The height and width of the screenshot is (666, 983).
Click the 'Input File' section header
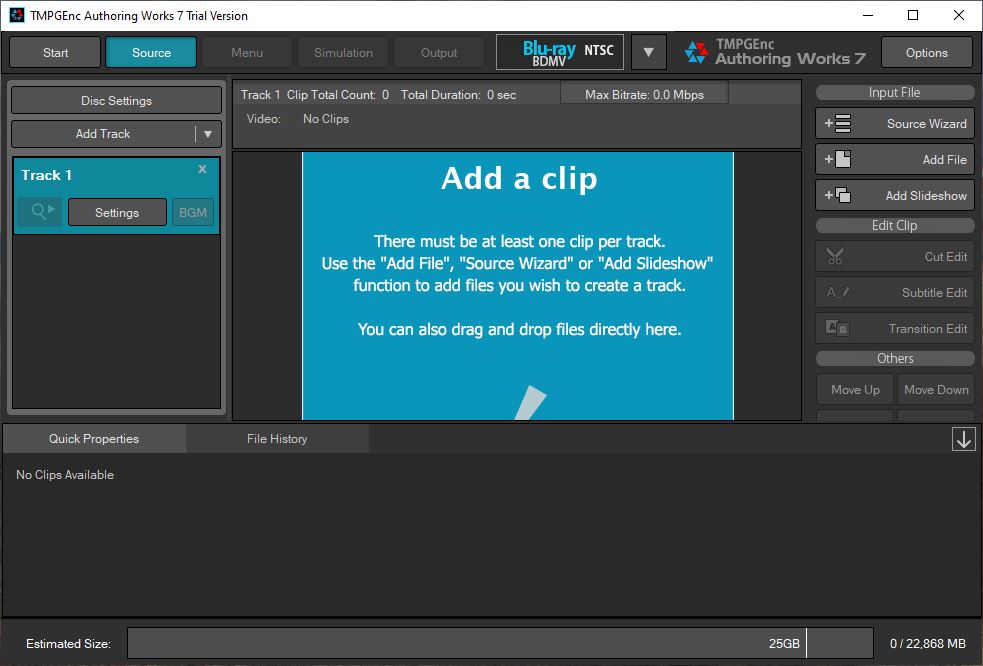tap(895, 93)
